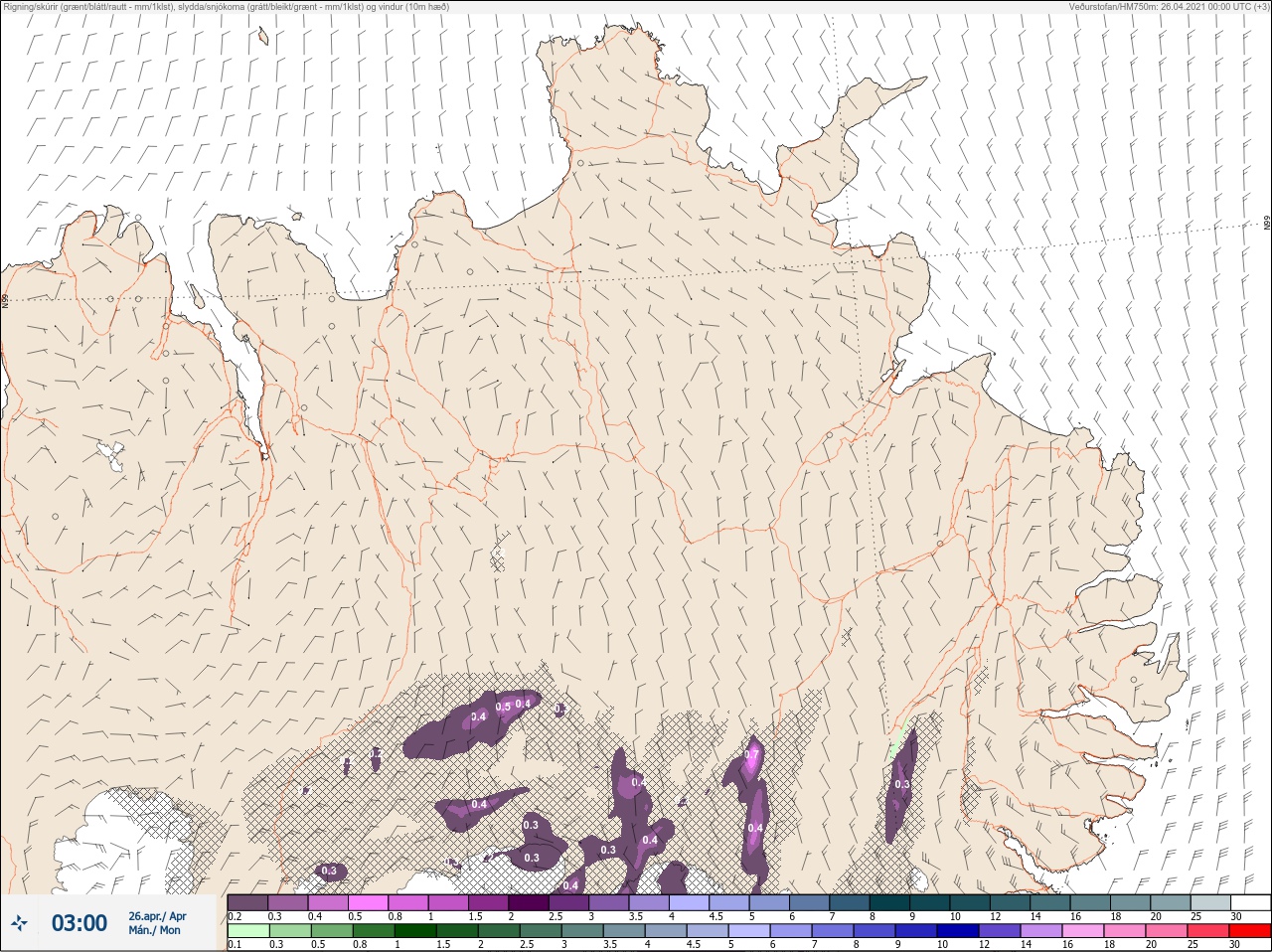Click '0.3' on the narrow easternmost purple band
The width and height of the screenshot is (1272, 952).
[x=902, y=784]
